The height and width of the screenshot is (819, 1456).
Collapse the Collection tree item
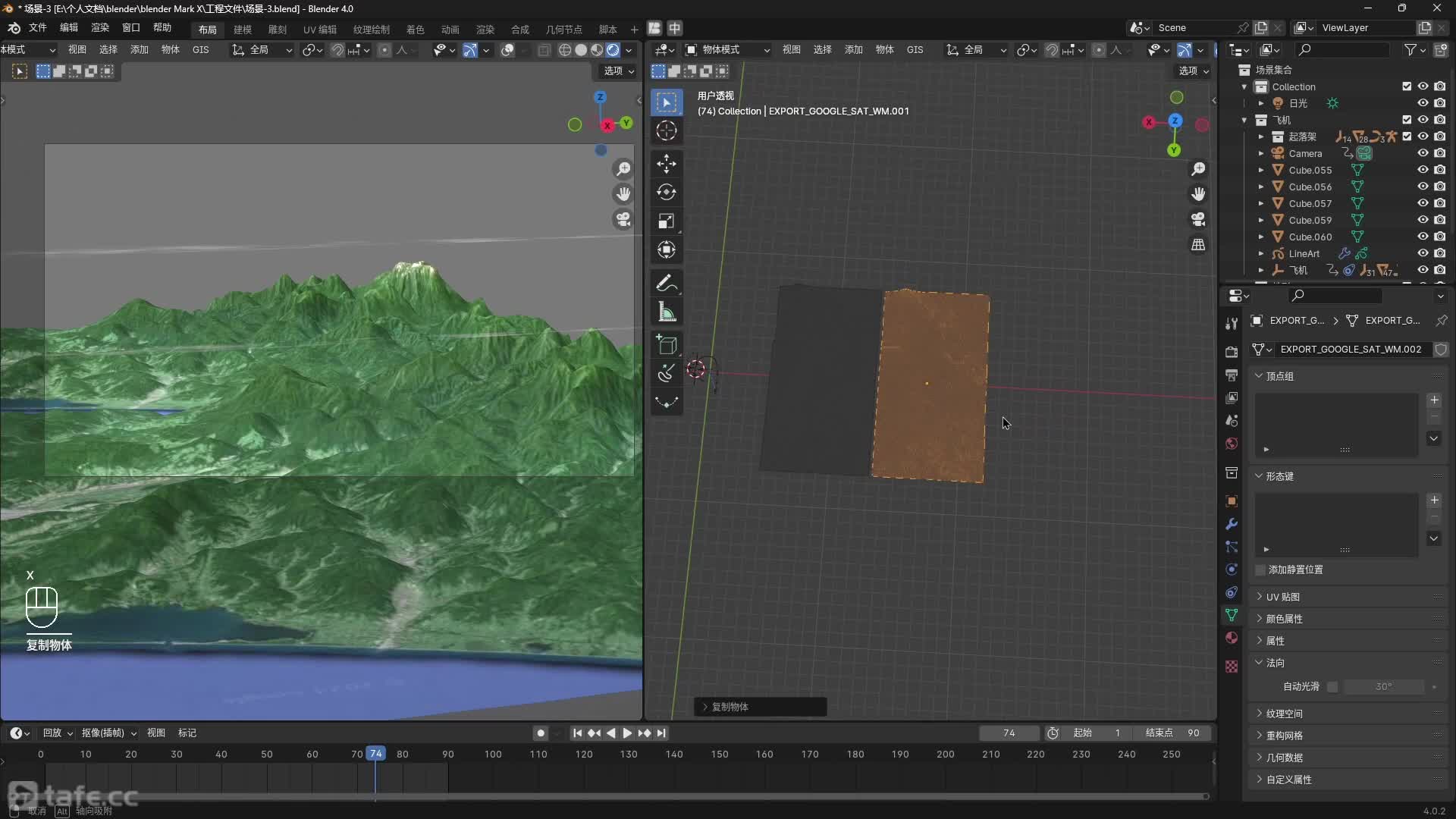click(1244, 86)
